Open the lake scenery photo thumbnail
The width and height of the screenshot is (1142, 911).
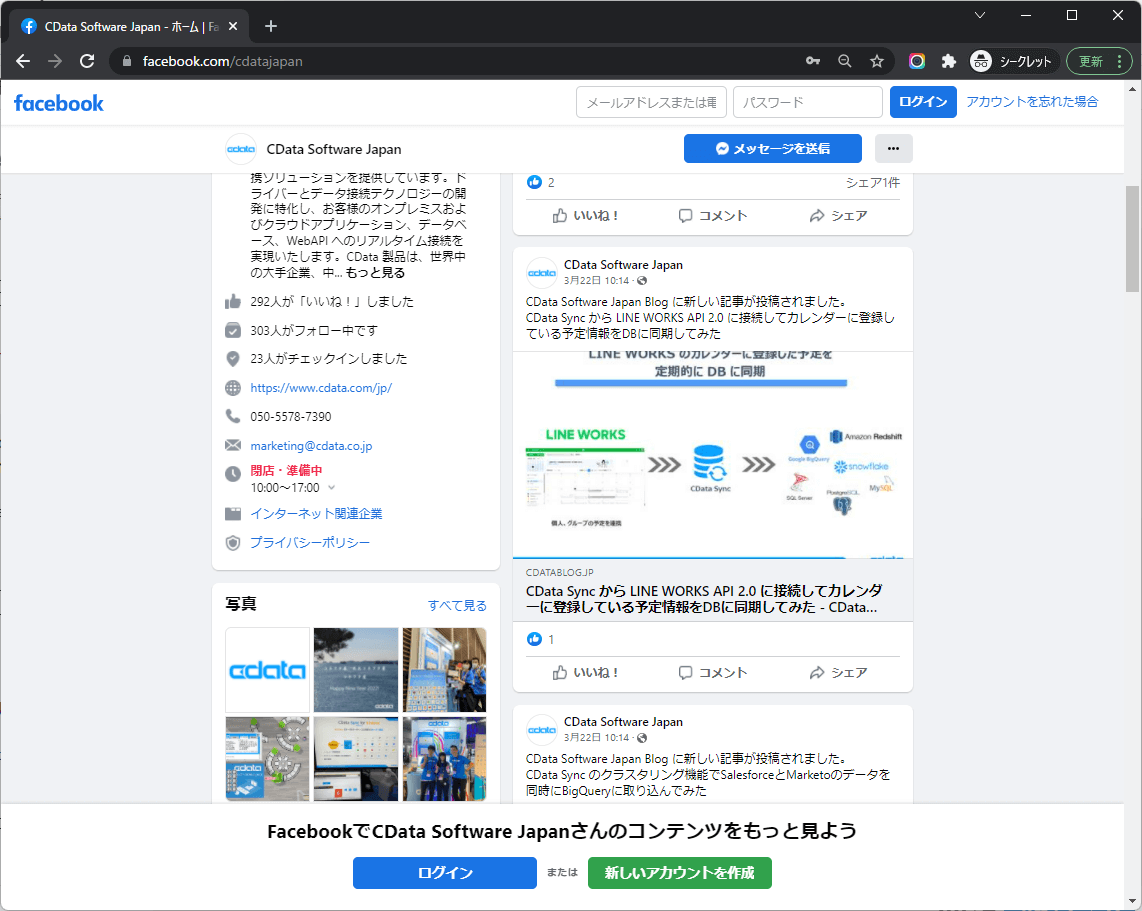tap(356, 670)
